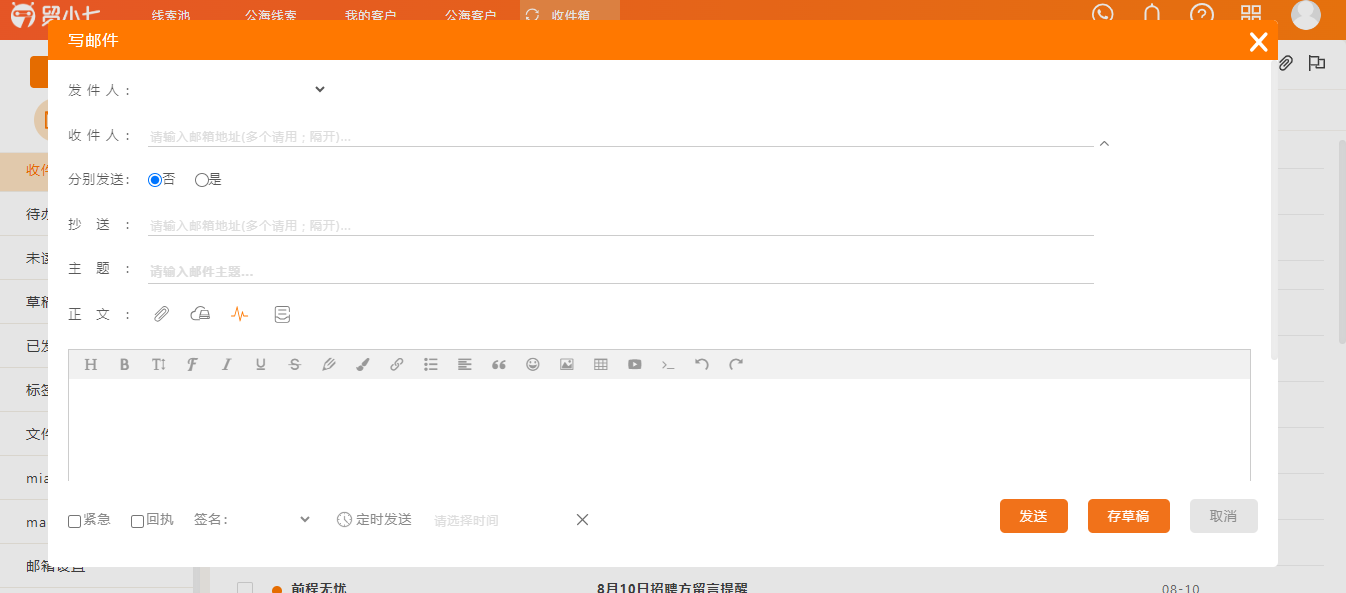Screen dimensions: 1346x593
Task: Select 是 for 分别发送
Action: 202,180
